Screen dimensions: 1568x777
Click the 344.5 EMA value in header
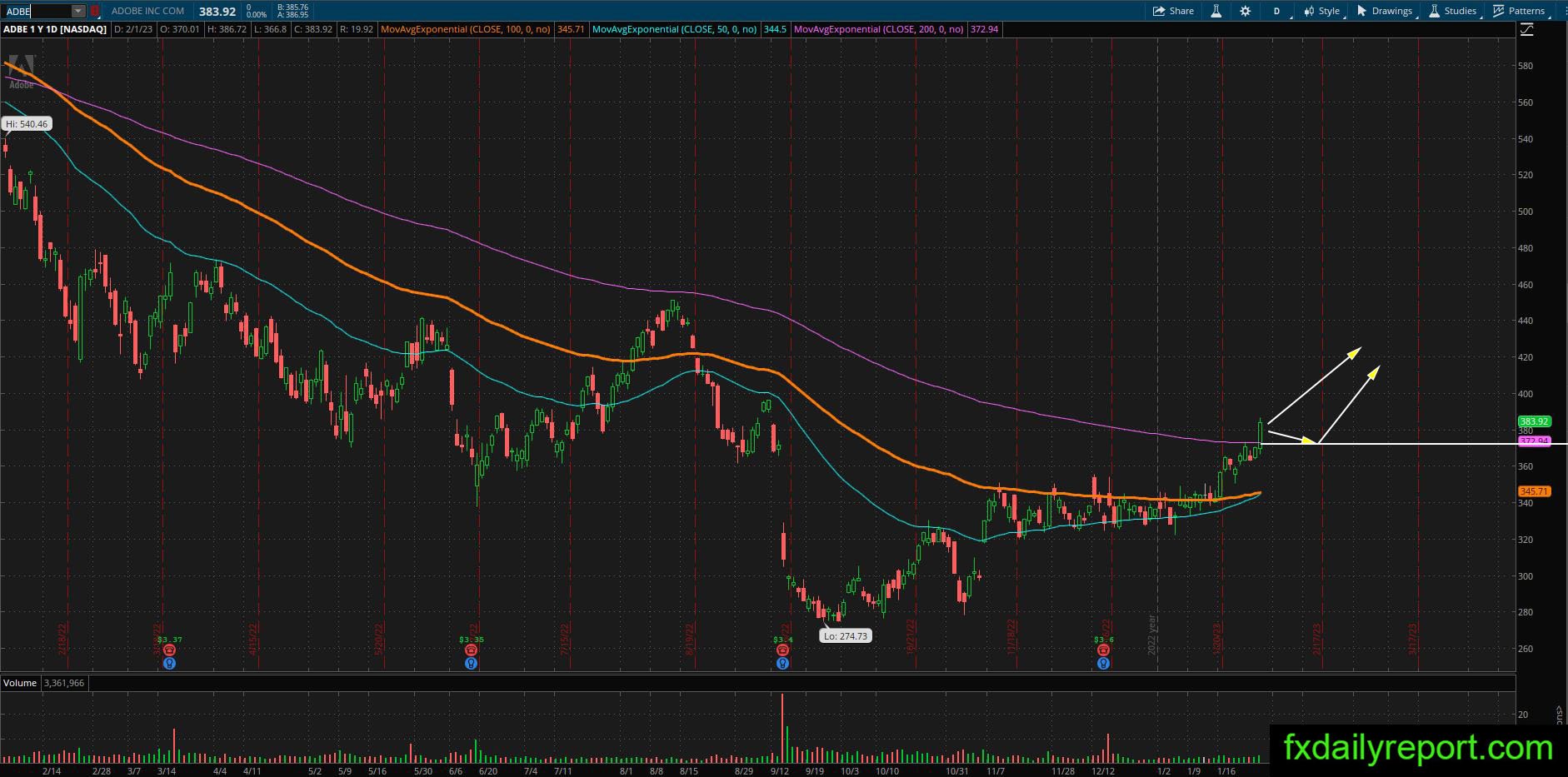coord(775,29)
